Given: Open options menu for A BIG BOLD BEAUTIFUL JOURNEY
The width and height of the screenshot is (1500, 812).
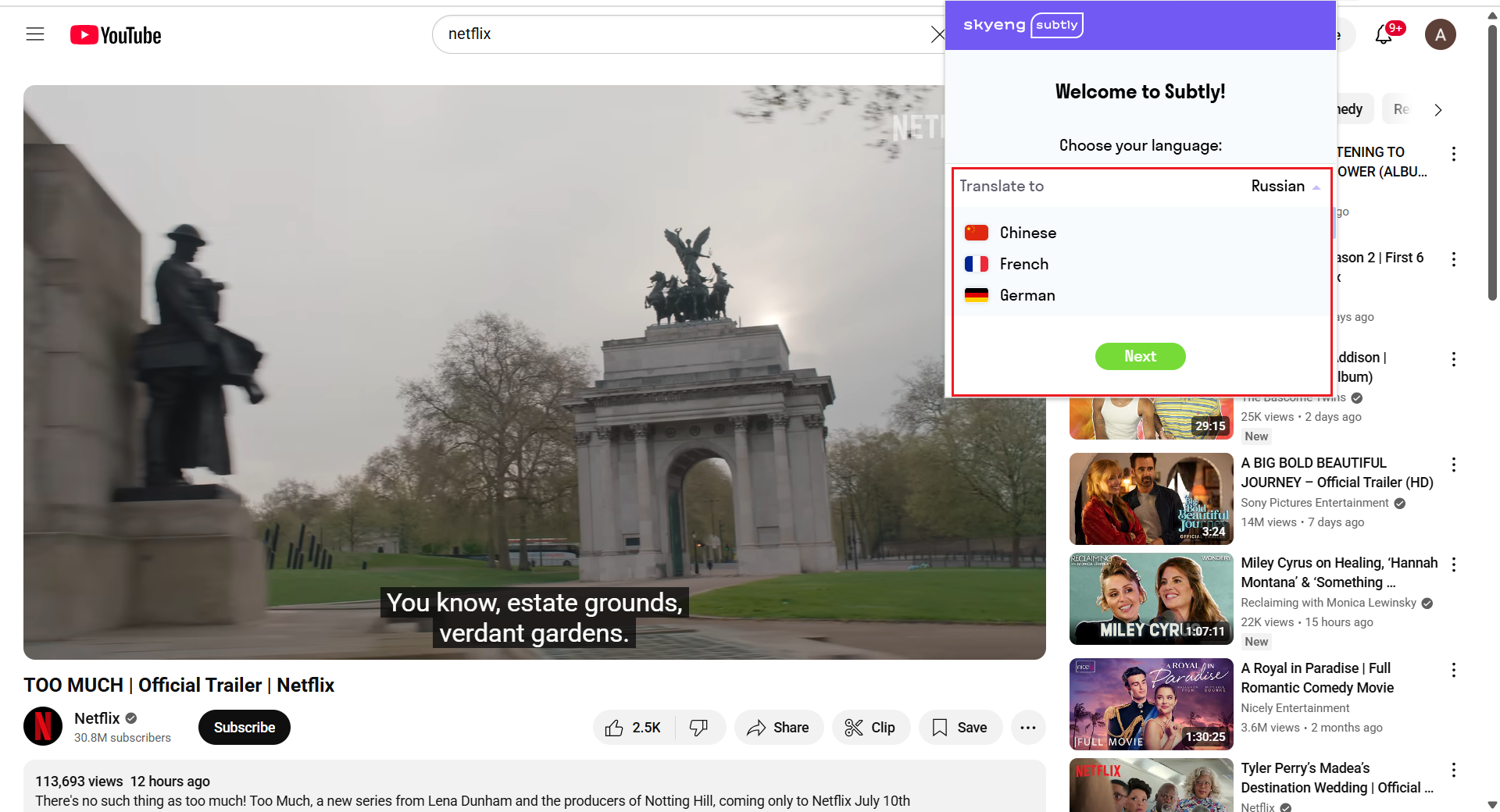Looking at the screenshot, I should click(x=1454, y=465).
